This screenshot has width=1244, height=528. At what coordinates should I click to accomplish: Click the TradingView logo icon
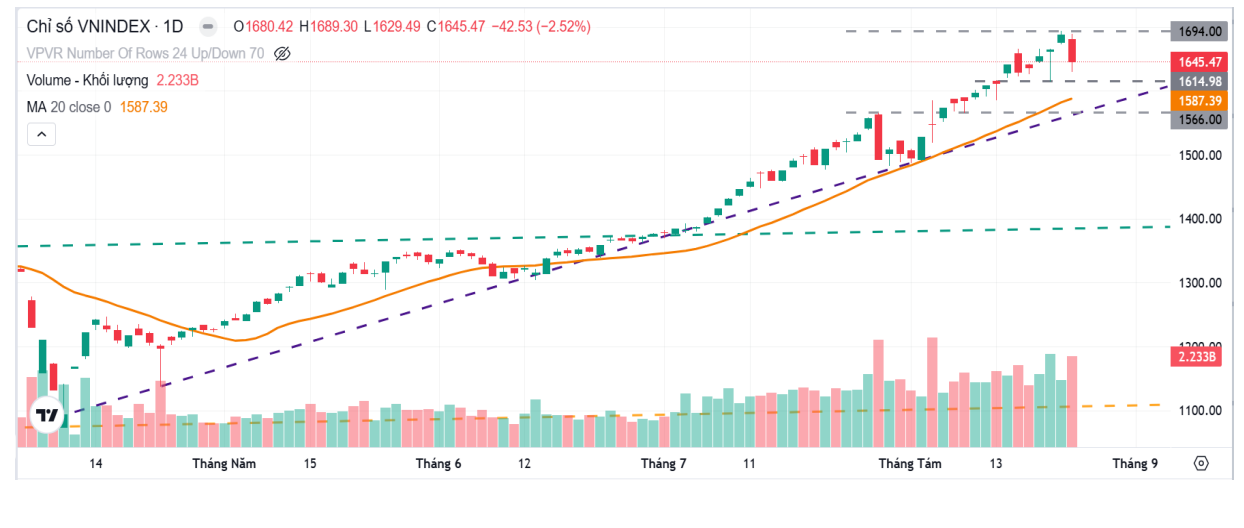click(47, 414)
